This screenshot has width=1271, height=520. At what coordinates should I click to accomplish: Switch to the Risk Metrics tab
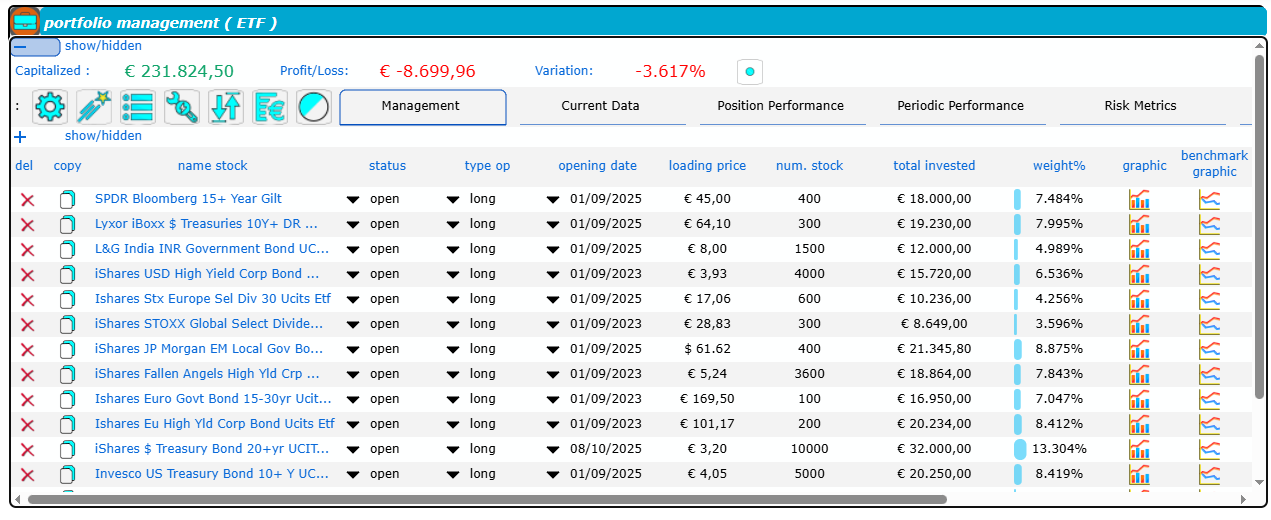[x=1140, y=106]
